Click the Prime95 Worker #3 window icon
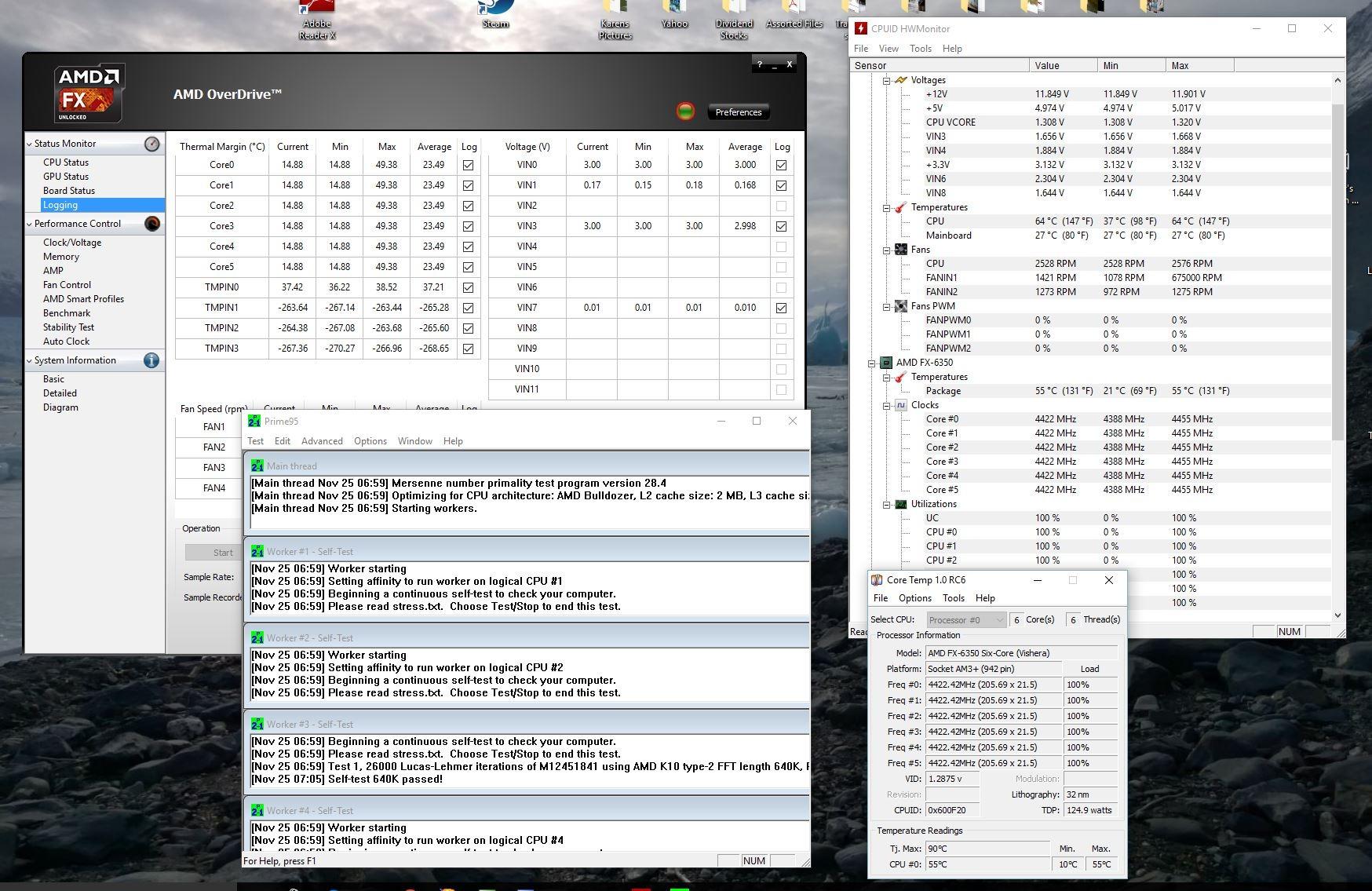Screen dimensions: 1372x891 (x=257, y=724)
